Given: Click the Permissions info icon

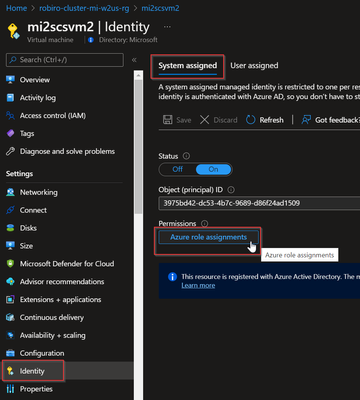Looking at the screenshot, I should [x=205, y=224].
